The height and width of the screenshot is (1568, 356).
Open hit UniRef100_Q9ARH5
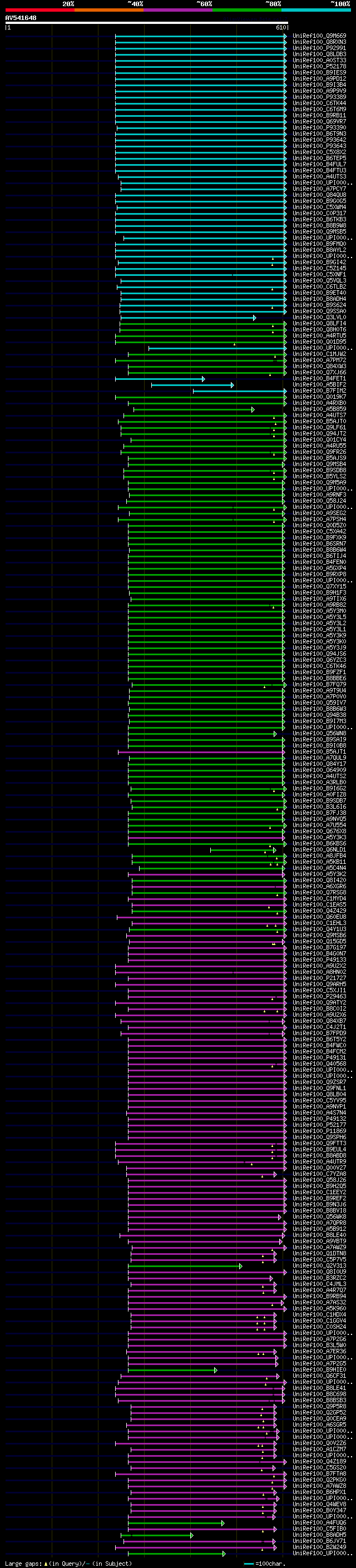[x=319, y=985]
